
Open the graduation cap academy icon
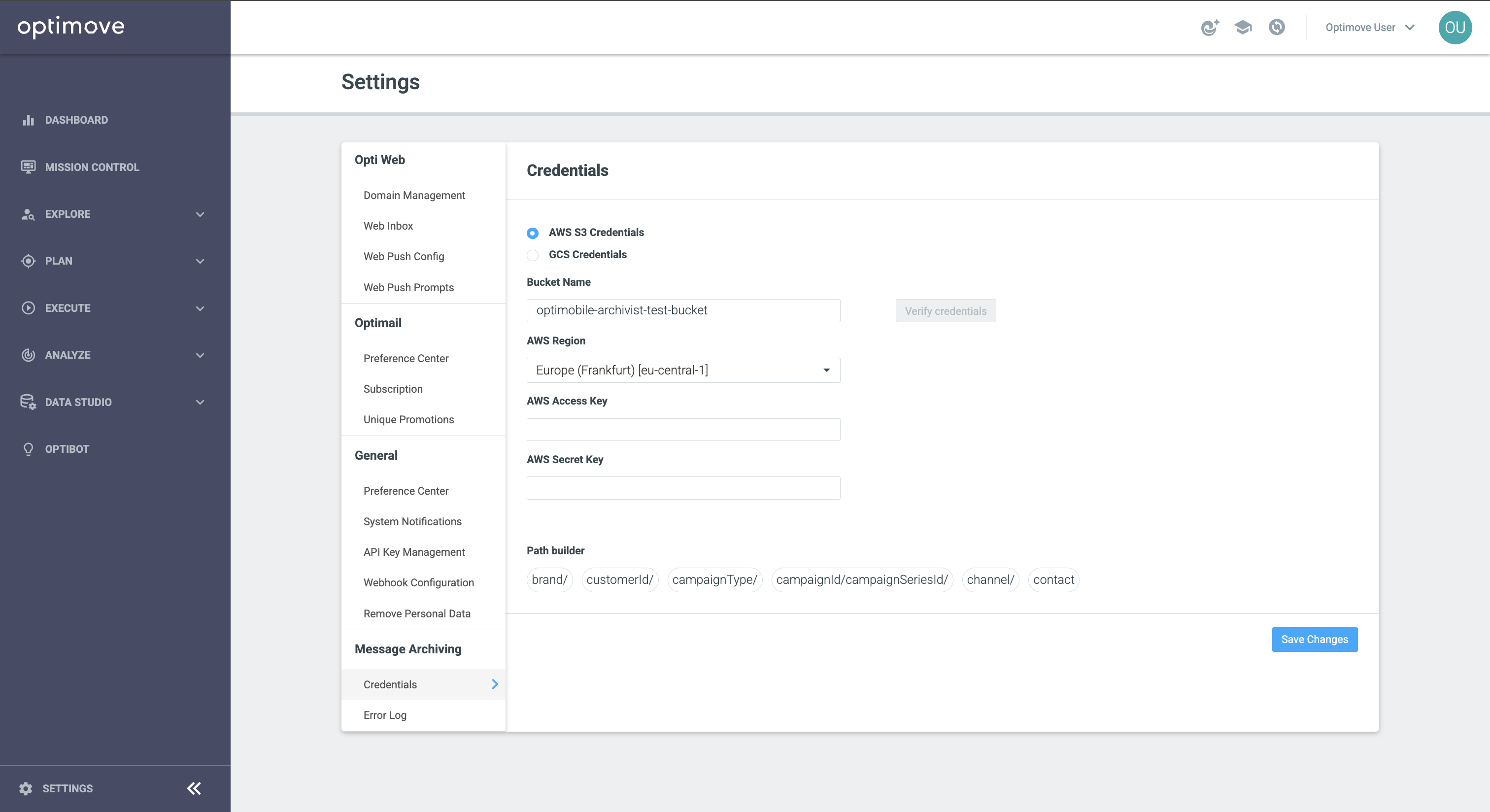[1243, 27]
